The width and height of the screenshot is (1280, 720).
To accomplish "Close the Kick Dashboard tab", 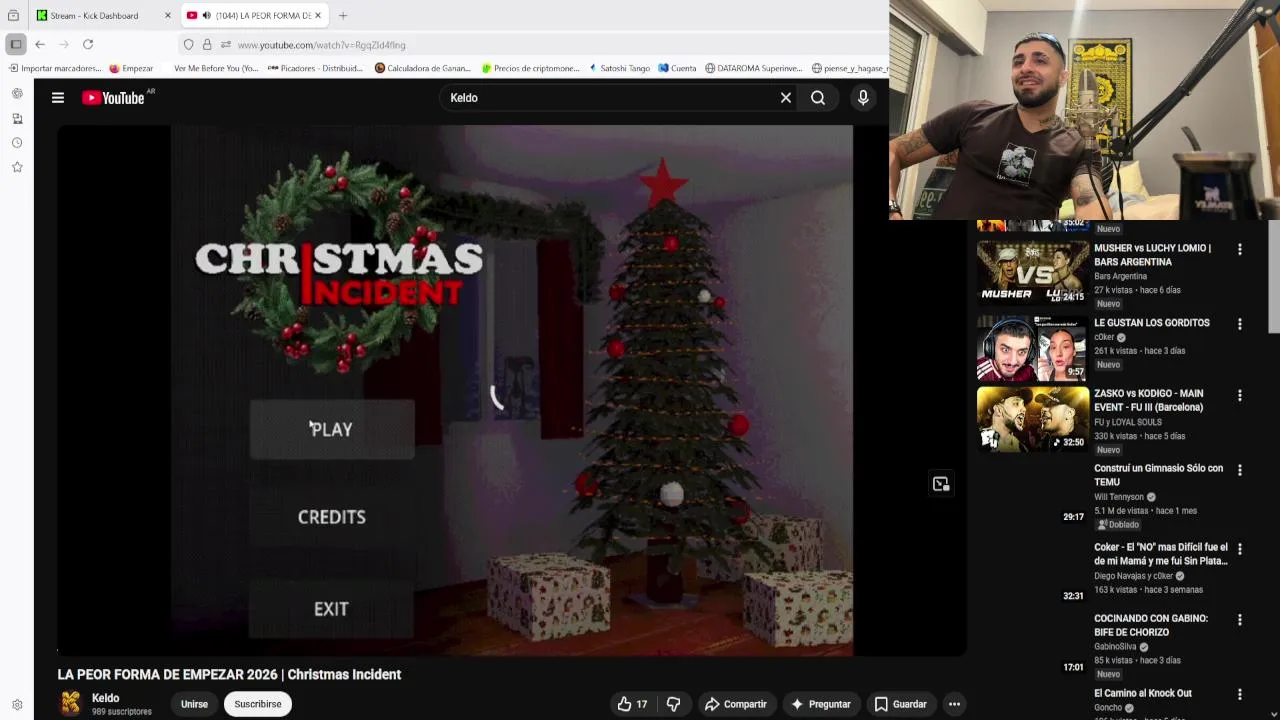I will click(168, 16).
